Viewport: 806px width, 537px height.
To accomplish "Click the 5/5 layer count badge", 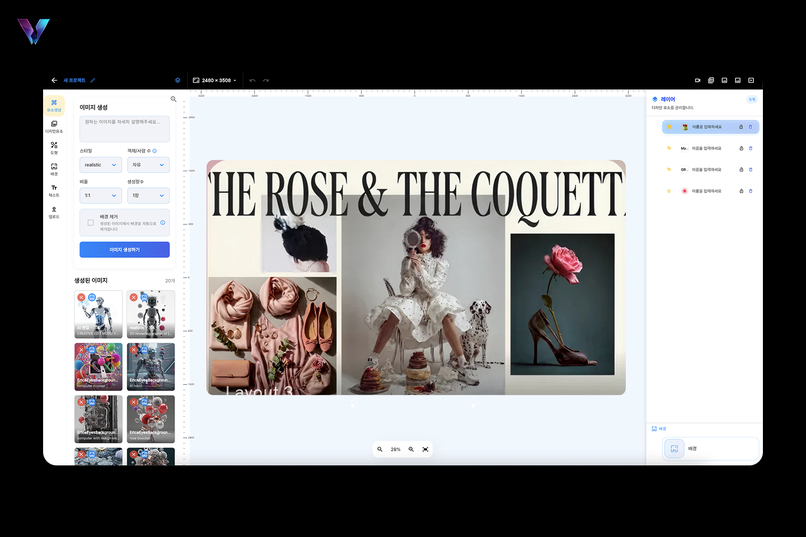I will click(752, 99).
